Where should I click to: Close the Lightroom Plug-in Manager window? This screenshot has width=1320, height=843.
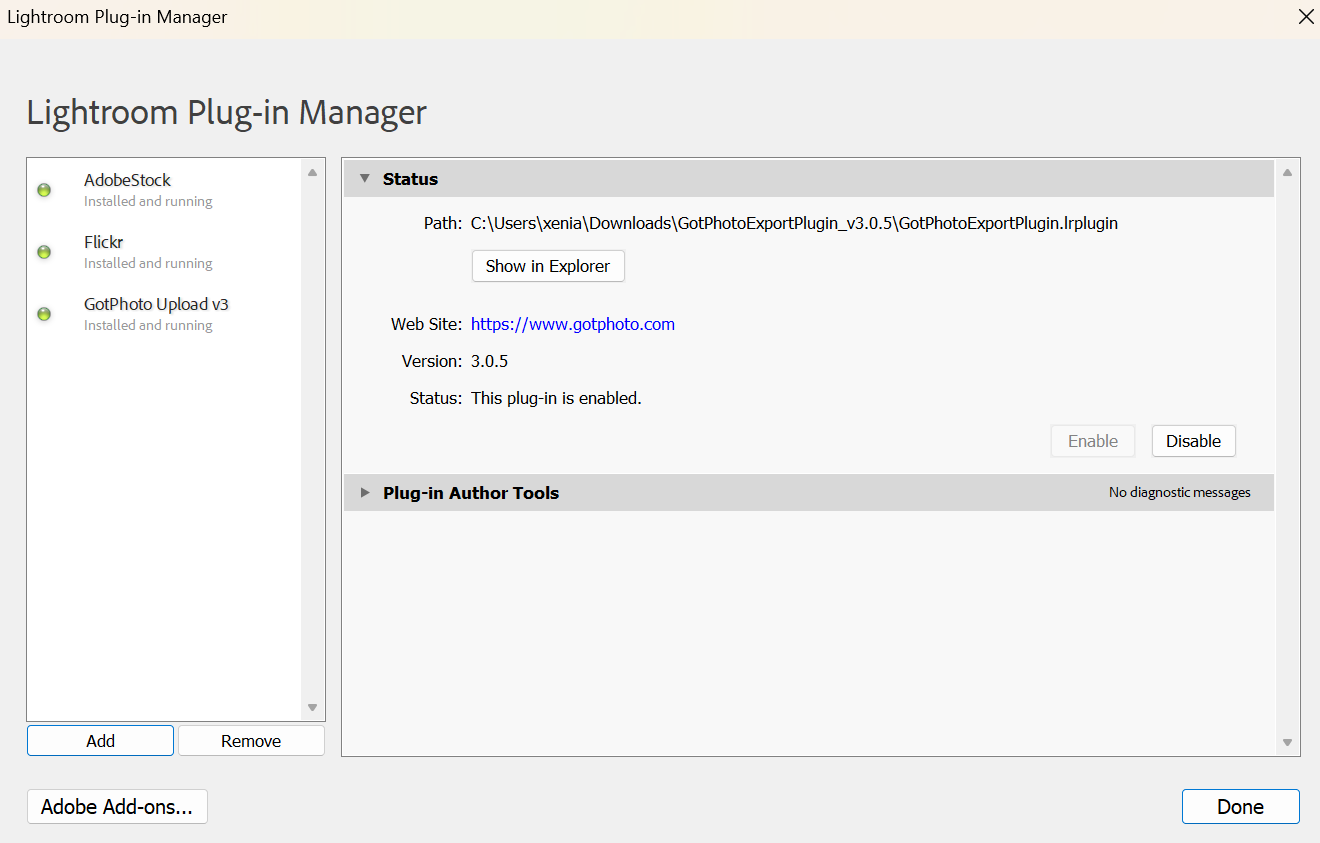(1305, 17)
